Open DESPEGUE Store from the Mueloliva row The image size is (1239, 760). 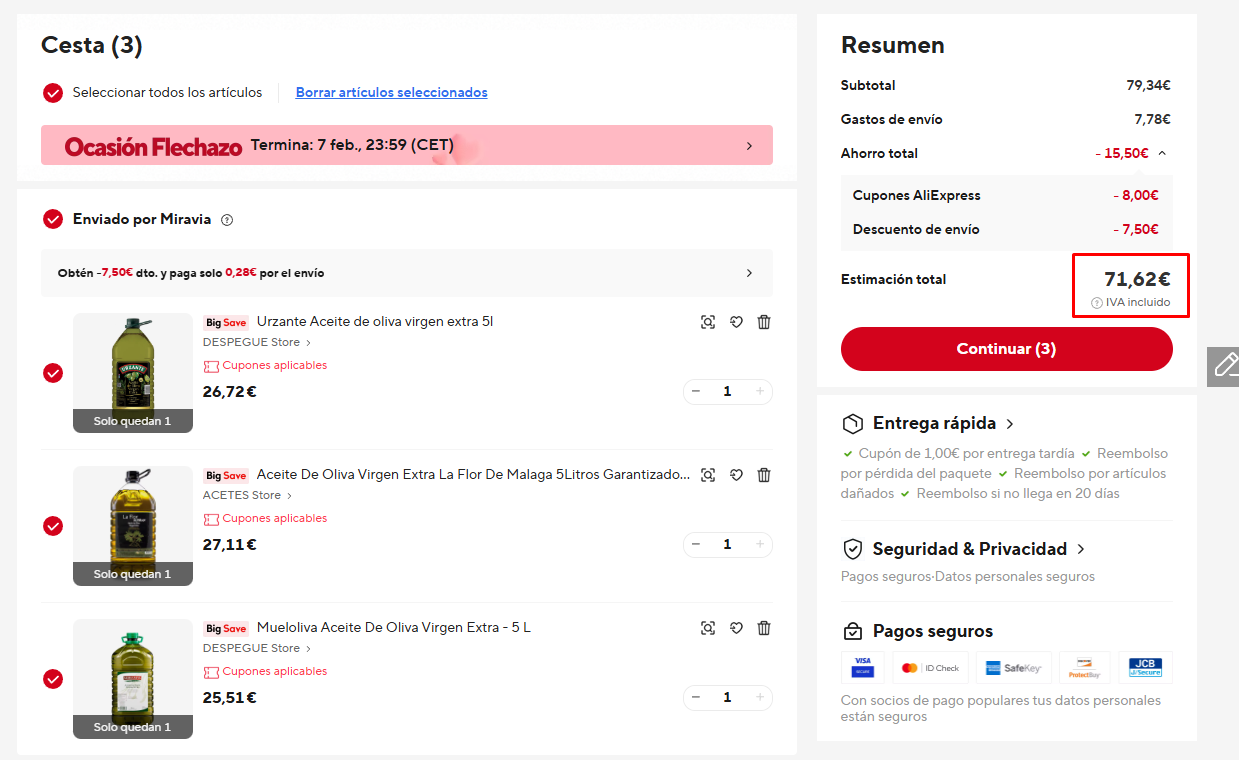click(x=257, y=648)
